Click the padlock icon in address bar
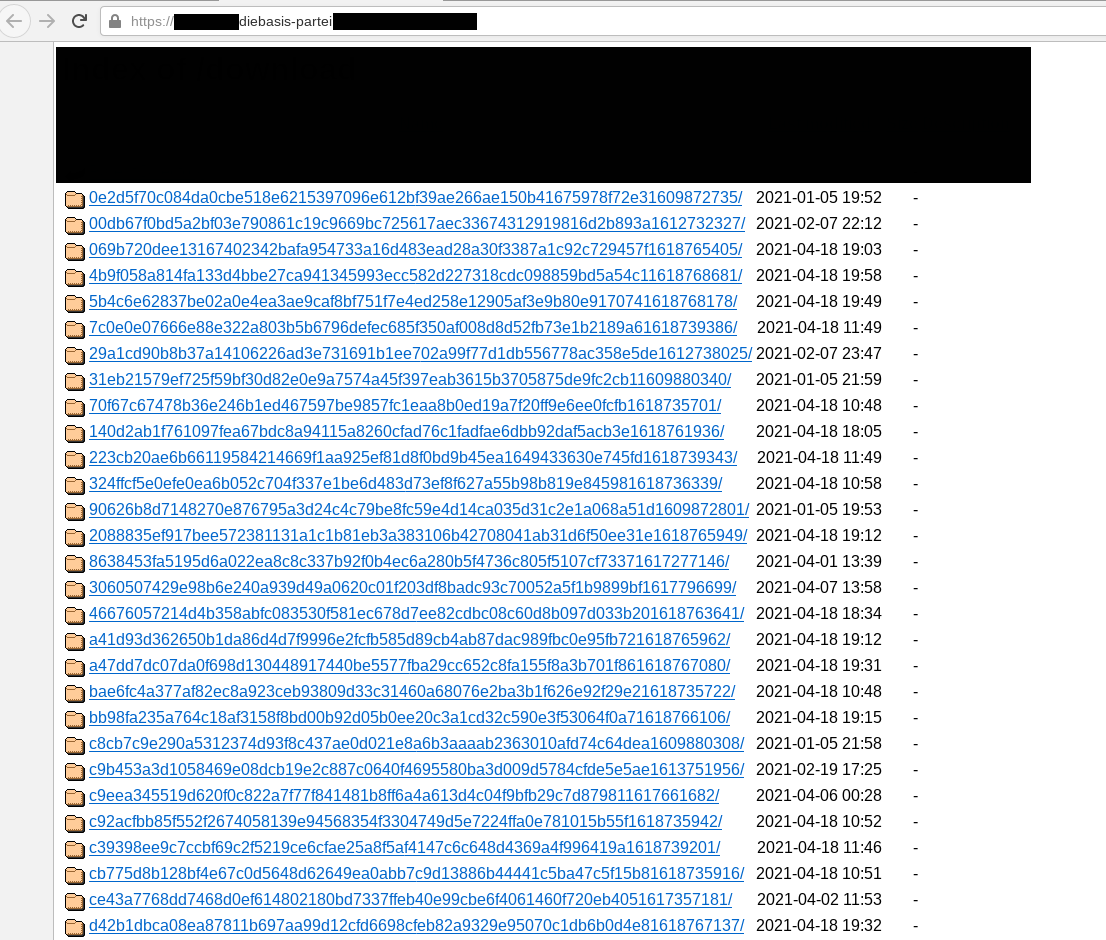1106x940 pixels. 115,22
